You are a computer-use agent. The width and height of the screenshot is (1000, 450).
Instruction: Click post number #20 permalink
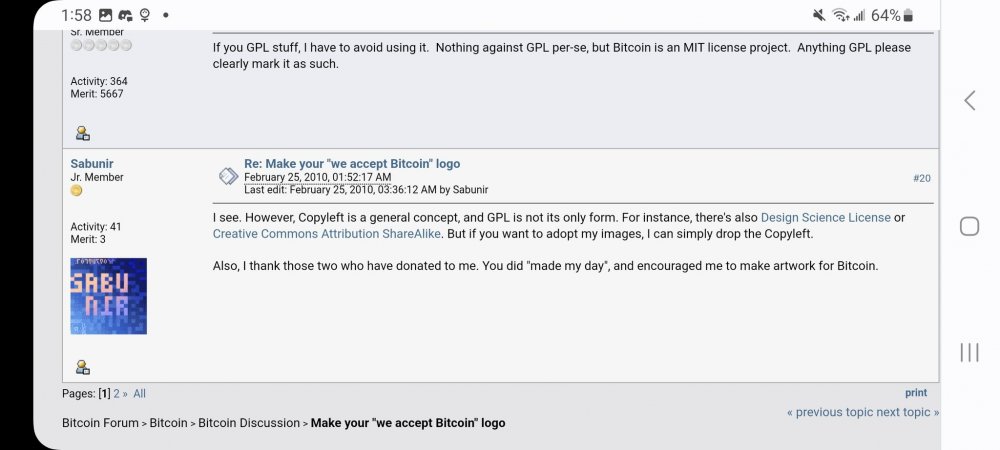click(x=921, y=178)
